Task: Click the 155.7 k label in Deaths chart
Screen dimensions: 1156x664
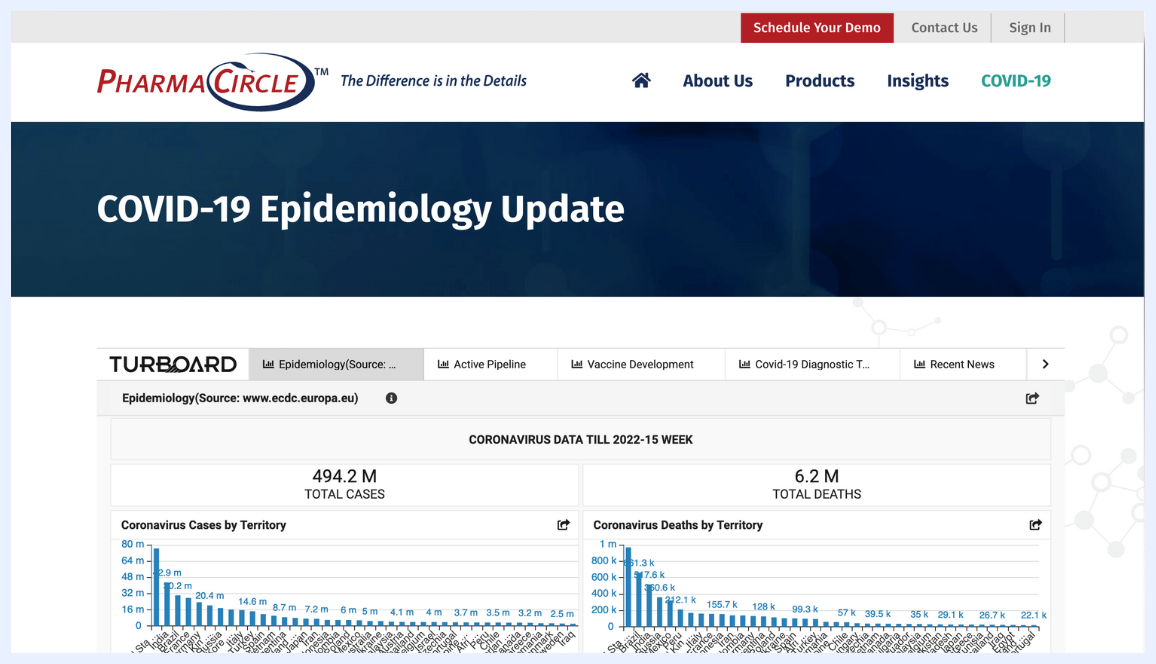Action: pos(722,604)
